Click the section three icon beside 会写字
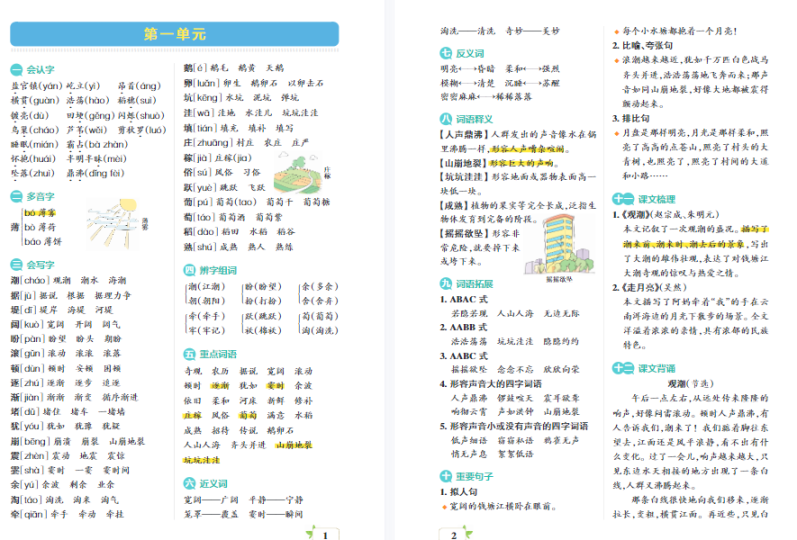Image resolution: width=797 pixels, height=540 pixels. point(17,265)
